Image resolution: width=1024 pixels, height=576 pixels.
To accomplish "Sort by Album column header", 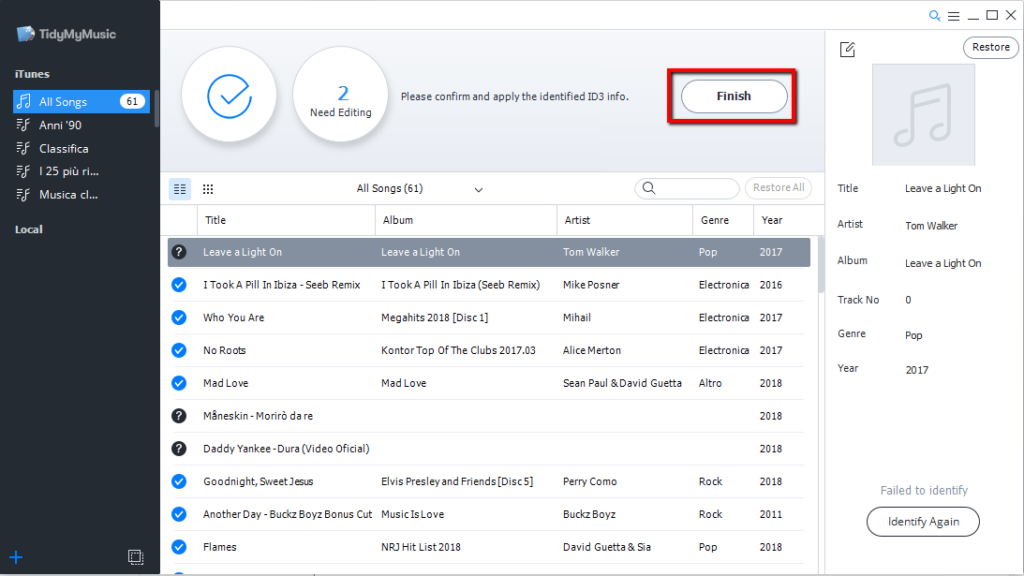I will 466,220.
